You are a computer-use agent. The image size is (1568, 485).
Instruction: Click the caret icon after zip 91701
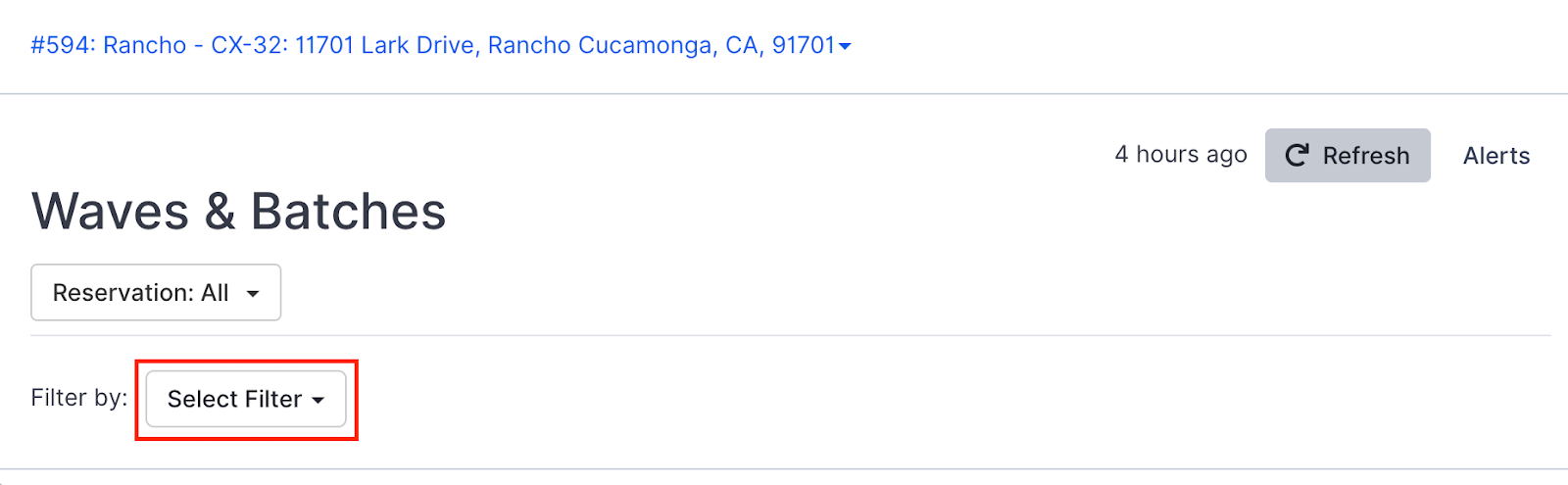[845, 46]
